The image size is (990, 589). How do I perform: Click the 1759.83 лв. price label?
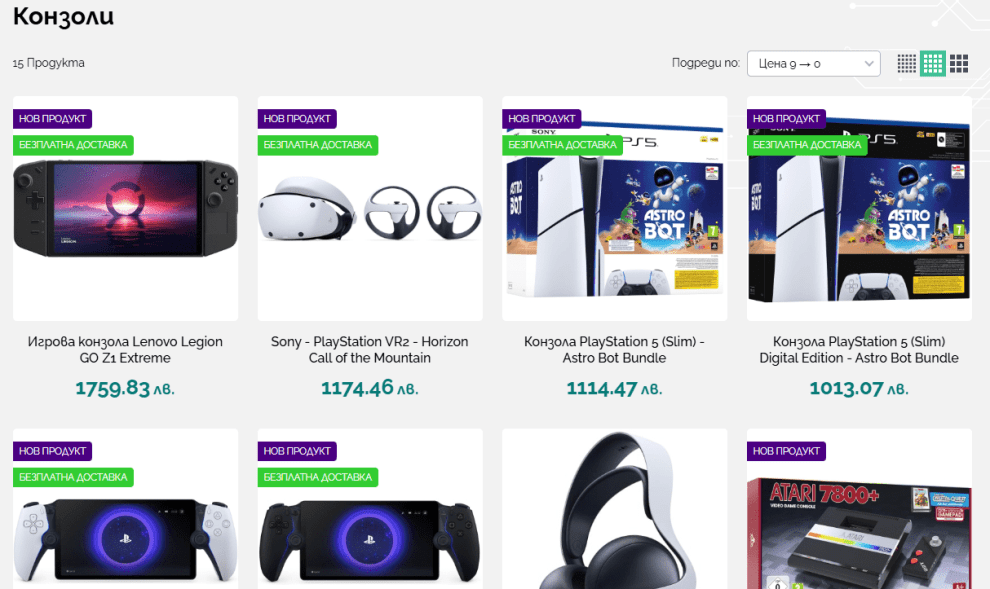pyautogui.click(x=125, y=388)
